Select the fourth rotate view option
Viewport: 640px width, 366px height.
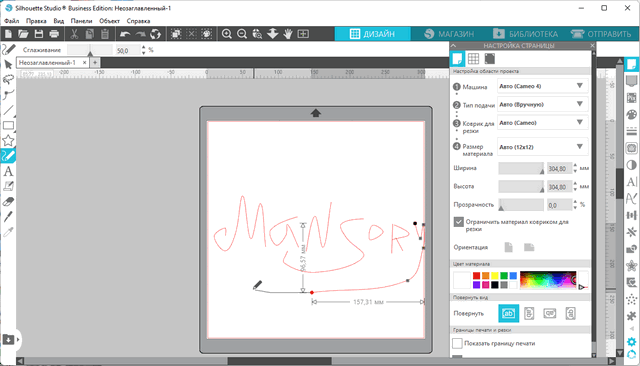tap(570, 313)
